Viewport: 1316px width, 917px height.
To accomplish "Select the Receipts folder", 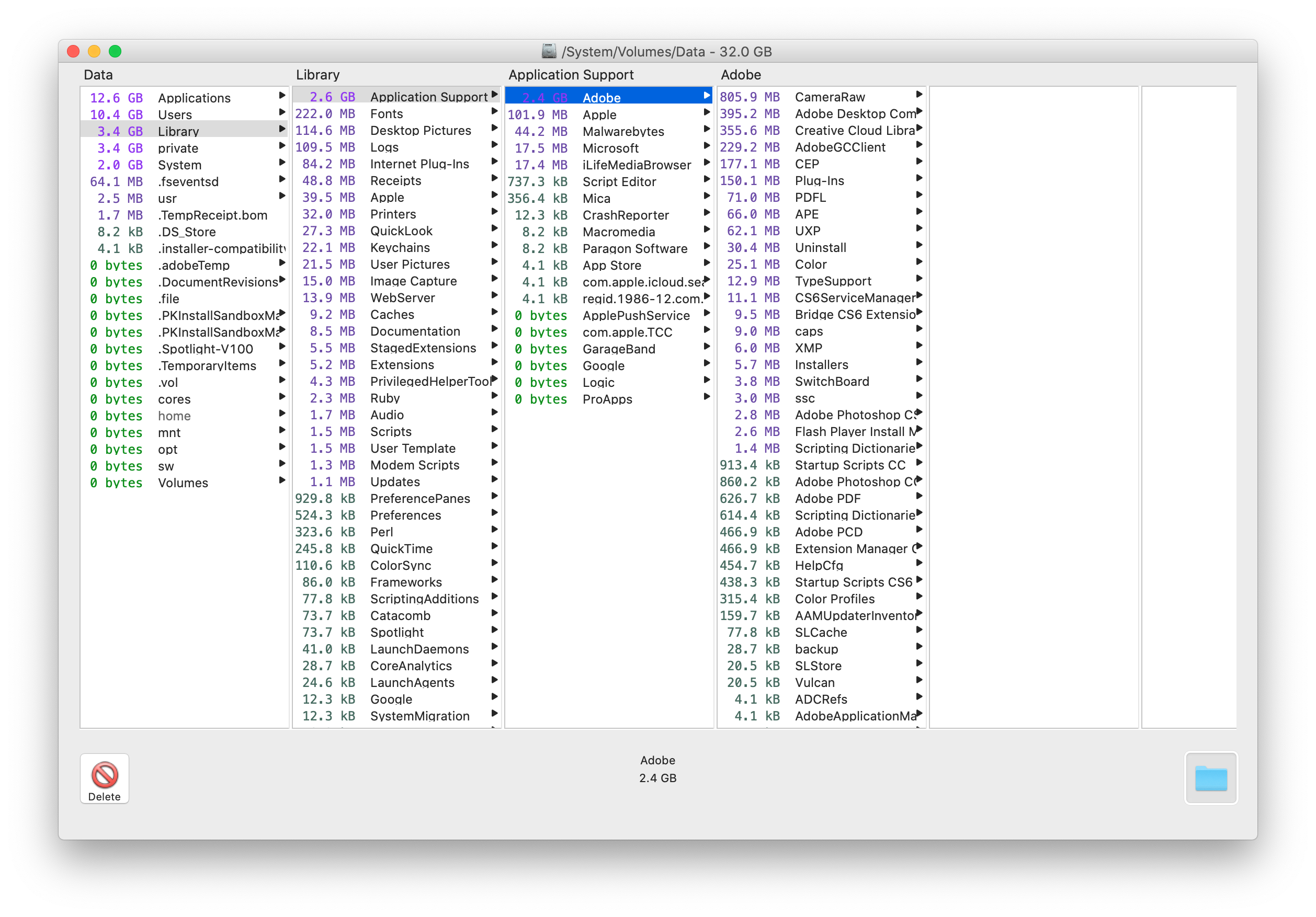I will tap(396, 180).
